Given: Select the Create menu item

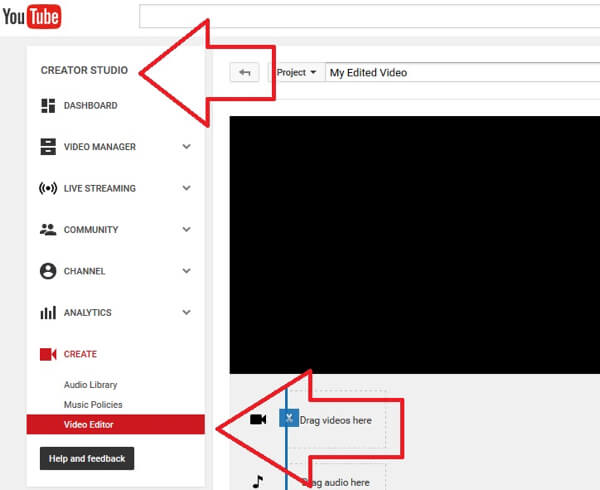Looking at the screenshot, I should coord(80,354).
